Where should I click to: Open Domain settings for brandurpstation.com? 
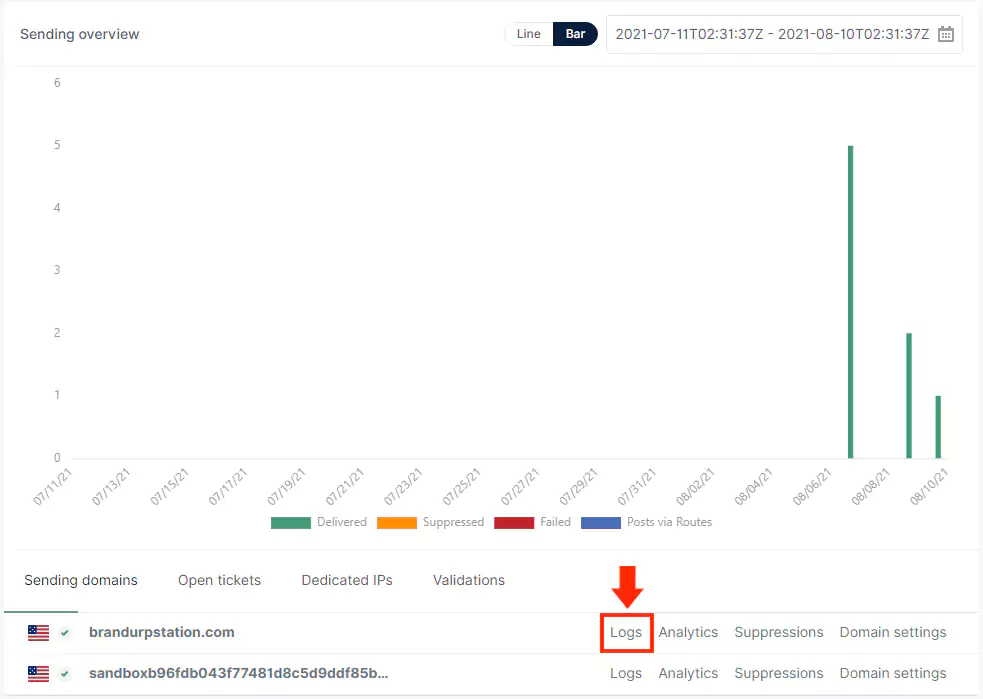[893, 633]
